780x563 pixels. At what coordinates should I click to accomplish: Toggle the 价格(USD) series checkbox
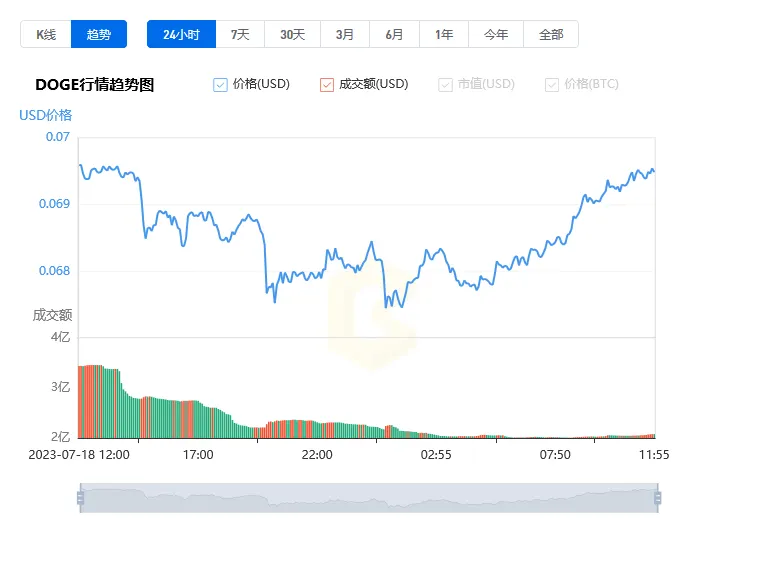coord(221,85)
